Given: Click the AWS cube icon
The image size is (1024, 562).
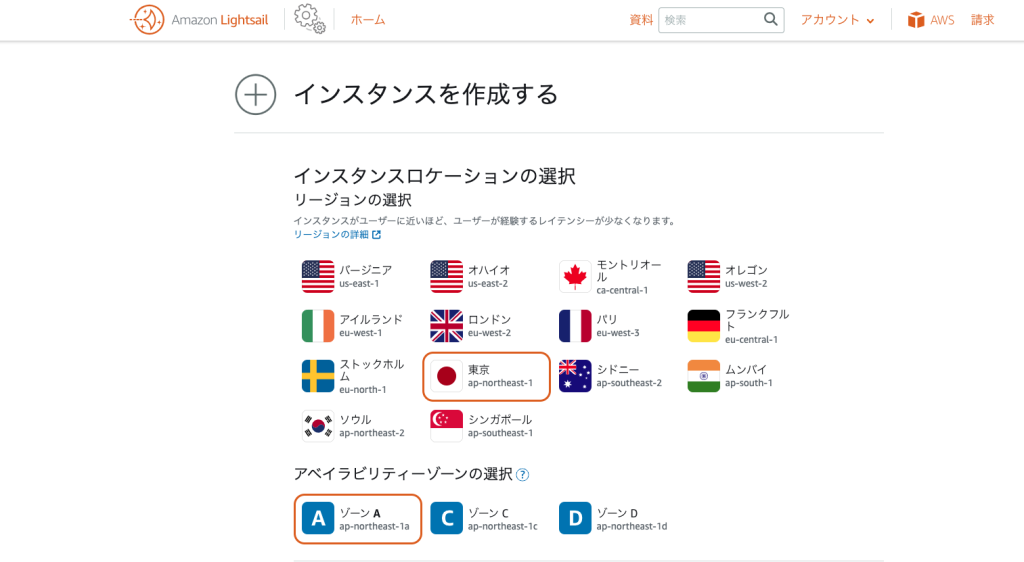Looking at the screenshot, I should pyautogui.click(x=916, y=20).
